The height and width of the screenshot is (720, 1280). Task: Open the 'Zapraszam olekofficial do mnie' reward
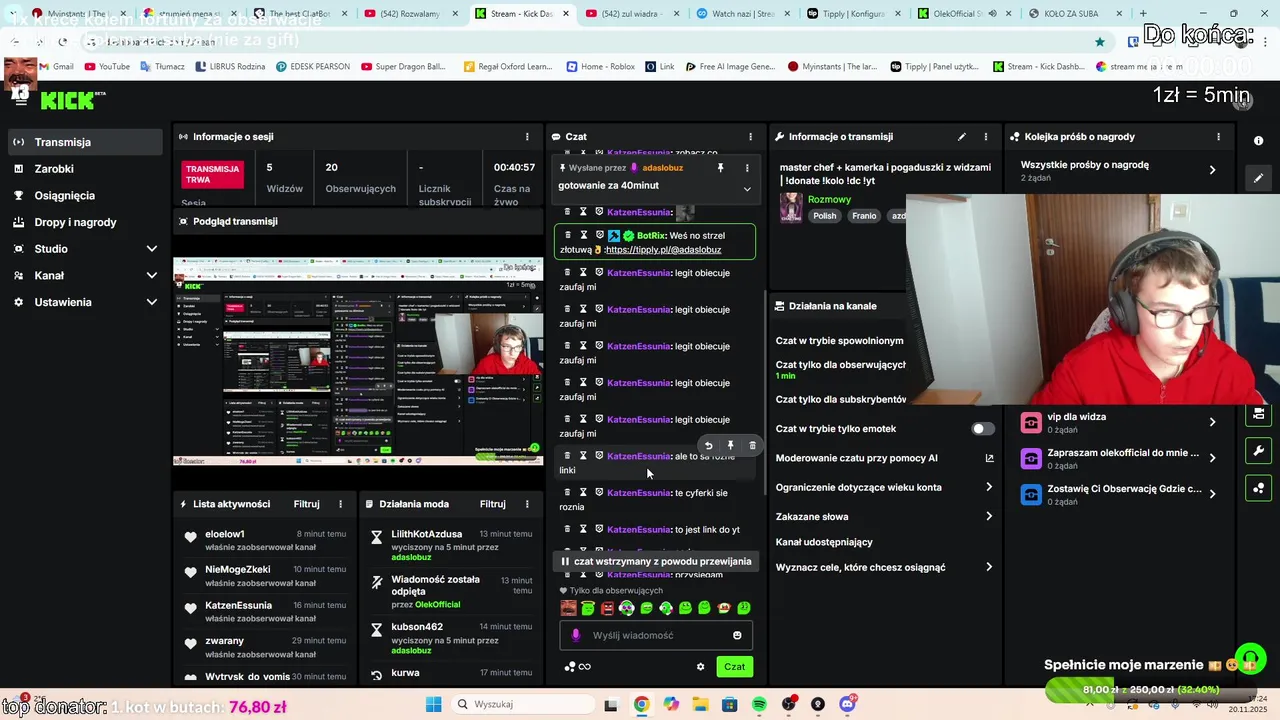click(1120, 458)
